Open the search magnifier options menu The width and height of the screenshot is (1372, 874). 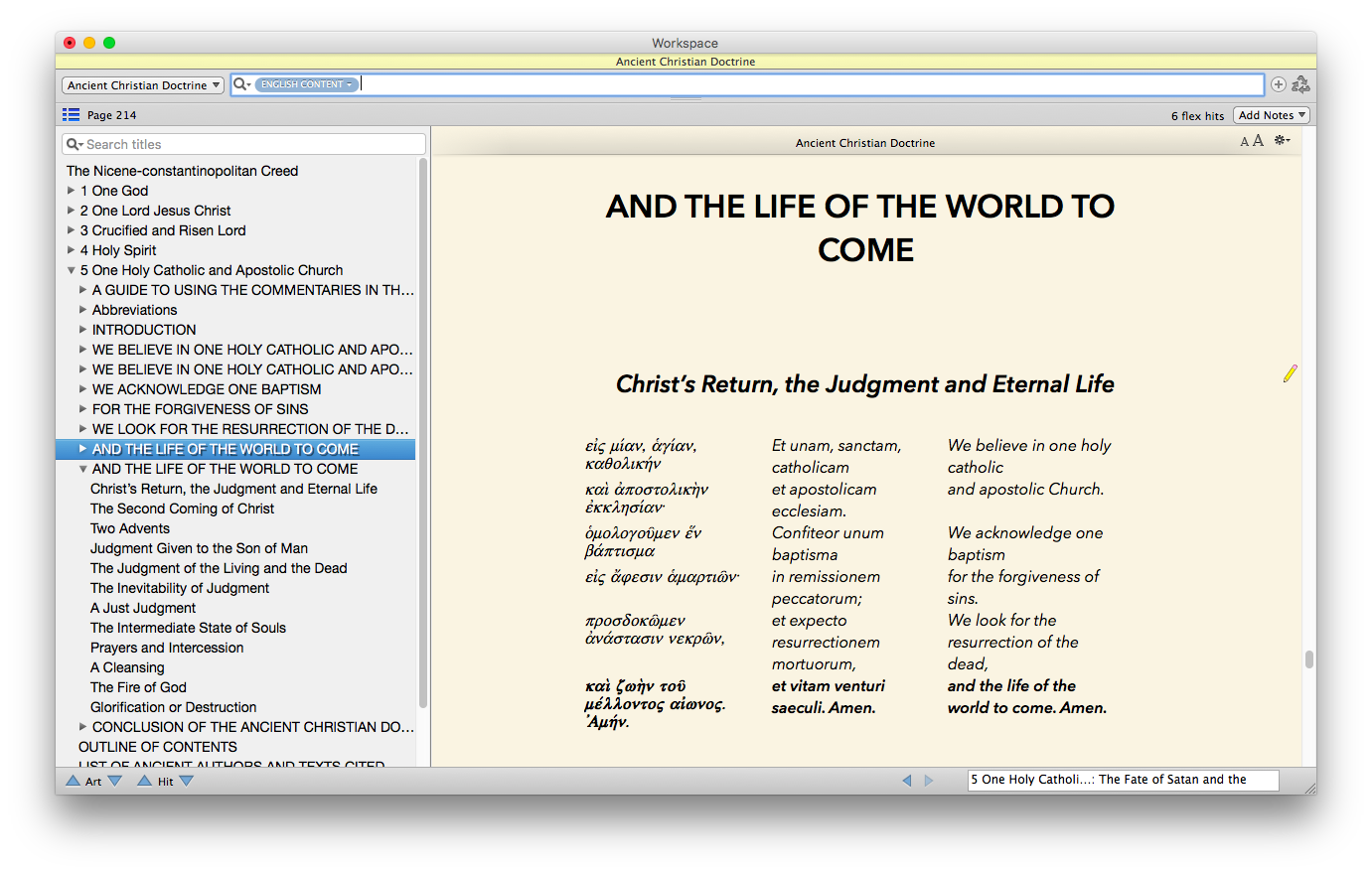click(242, 84)
